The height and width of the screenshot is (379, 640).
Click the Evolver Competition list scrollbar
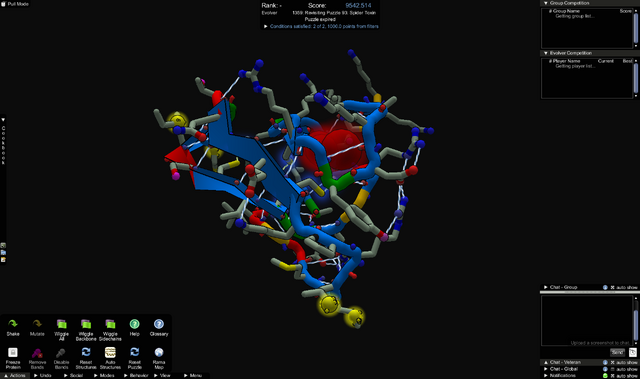[x=636, y=78]
